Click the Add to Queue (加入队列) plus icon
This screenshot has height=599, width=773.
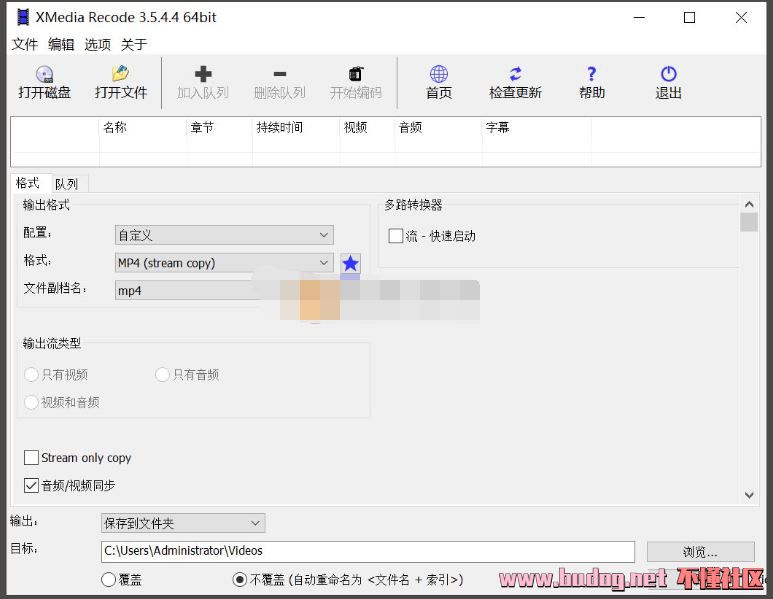(x=203, y=74)
